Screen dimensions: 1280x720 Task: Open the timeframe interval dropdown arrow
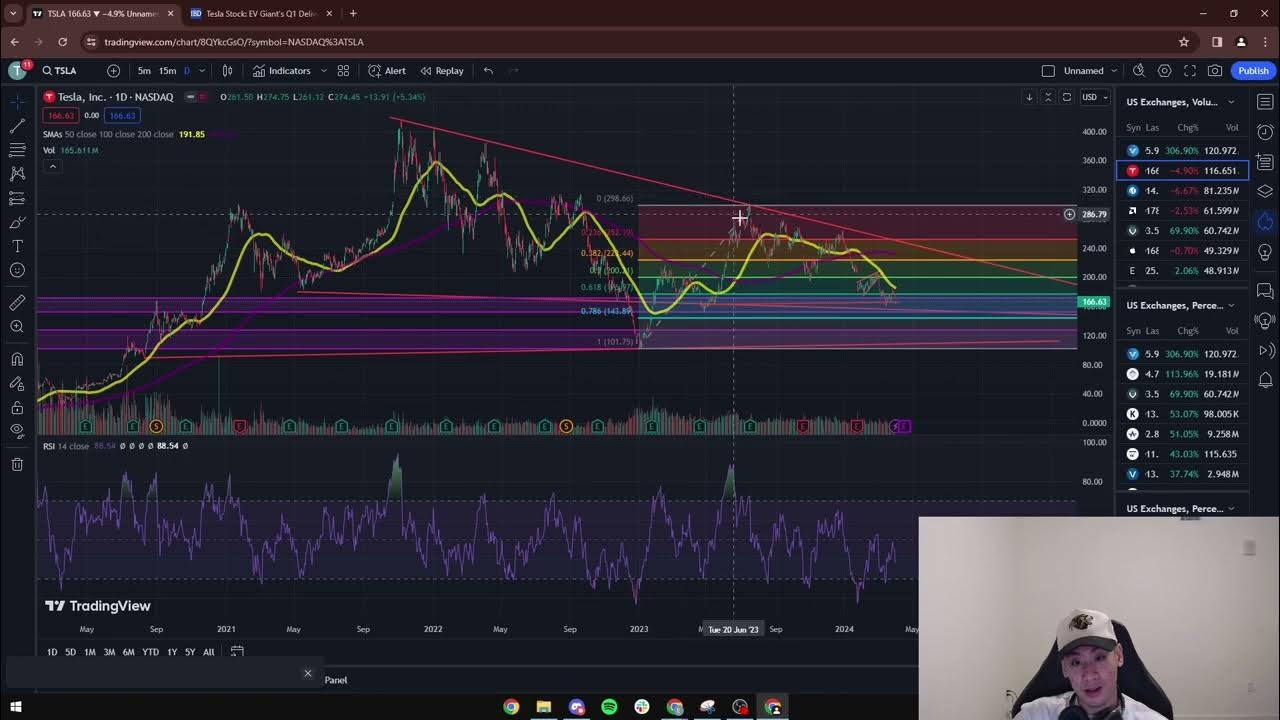pyautogui.click(x=202, y=71)
